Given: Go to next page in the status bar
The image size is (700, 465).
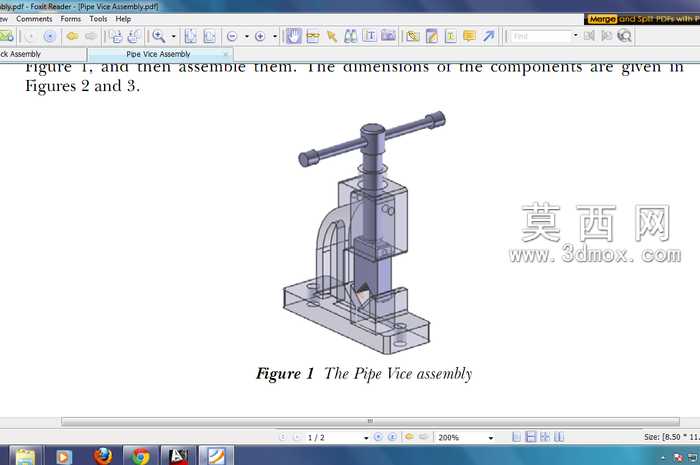Looking at the screenshot, I should click(378, 437).
